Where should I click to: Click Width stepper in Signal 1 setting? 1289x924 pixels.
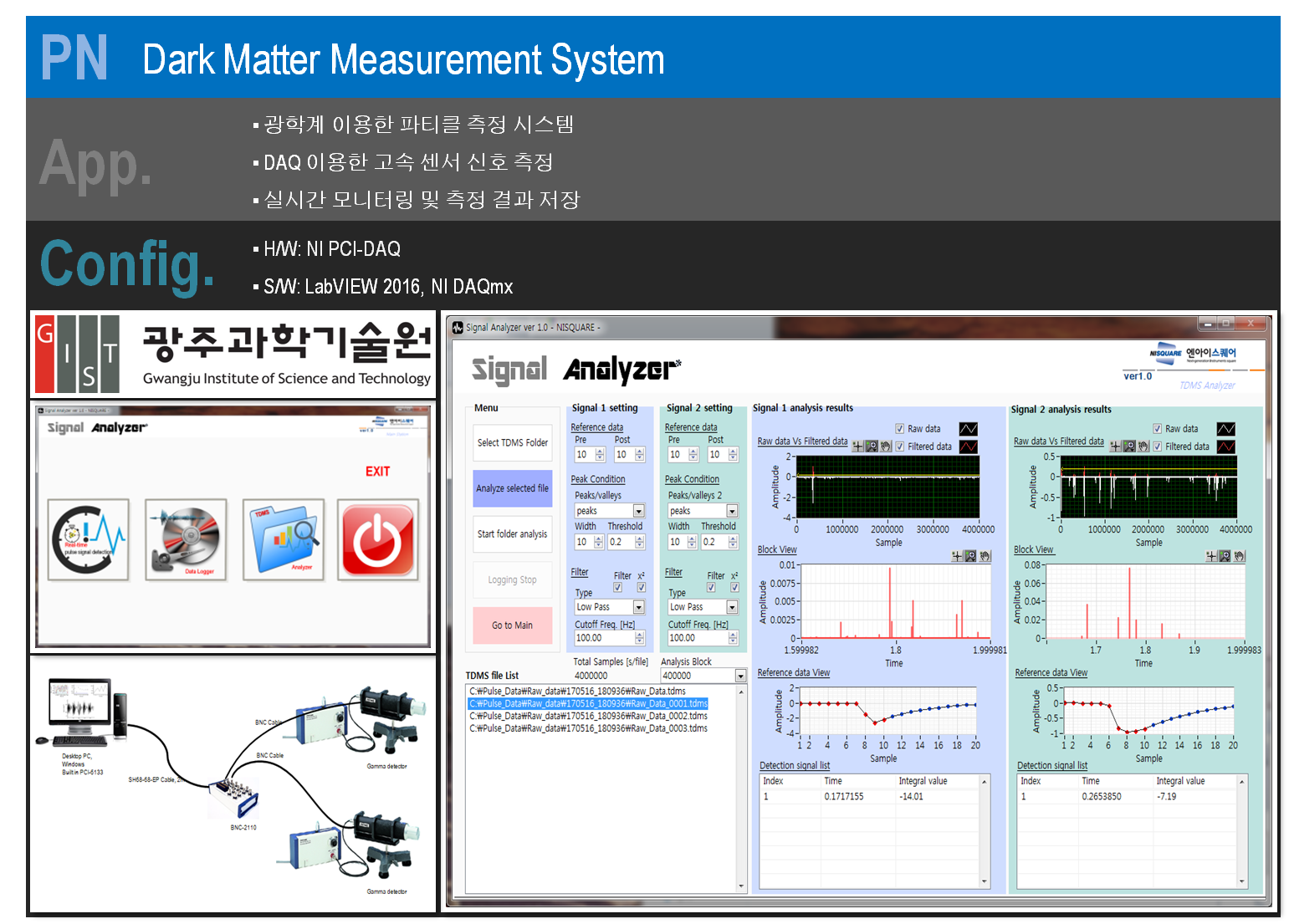(599, 542)
